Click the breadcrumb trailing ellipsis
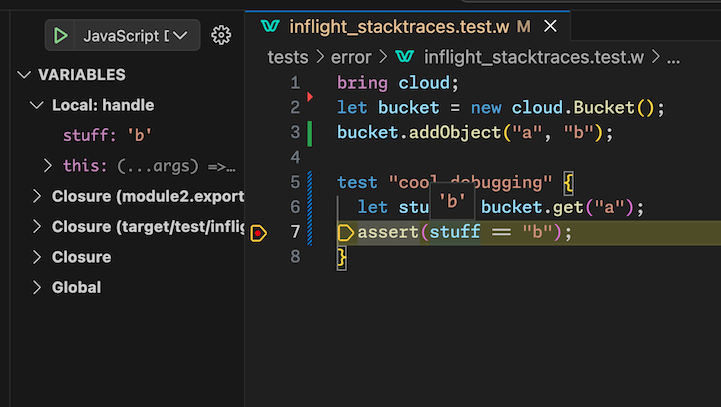The width and height of the screenshot is (721, 407). pyautogui.click(x=673, y=57)
